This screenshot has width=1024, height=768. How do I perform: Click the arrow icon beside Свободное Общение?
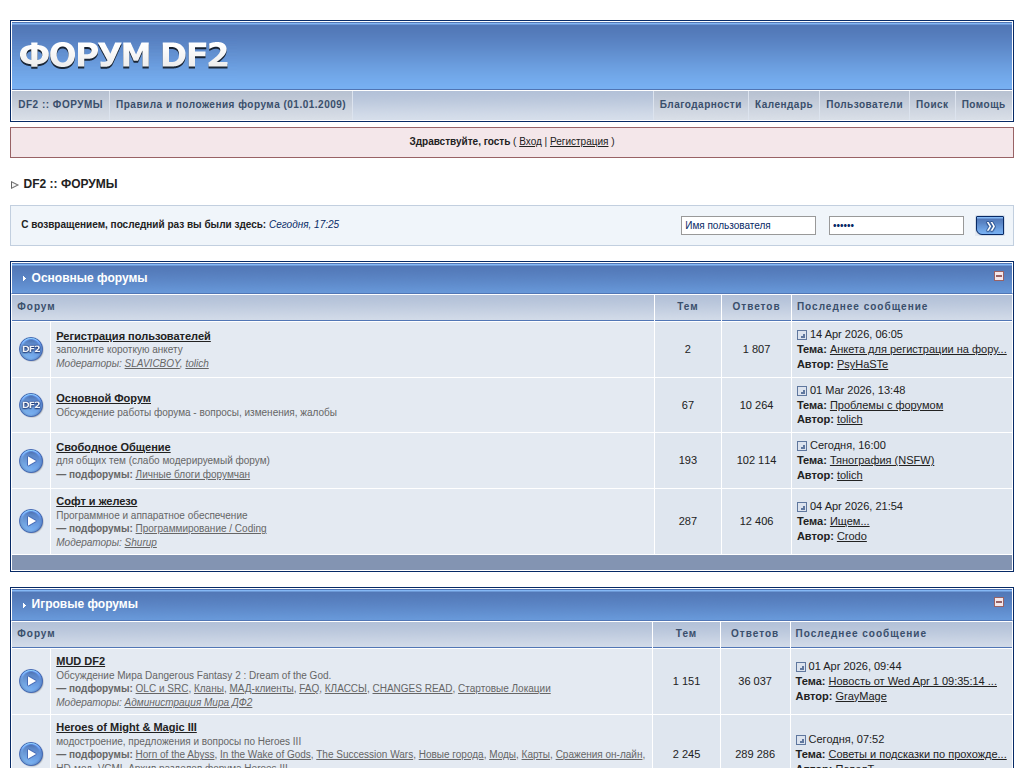point(31,461)
